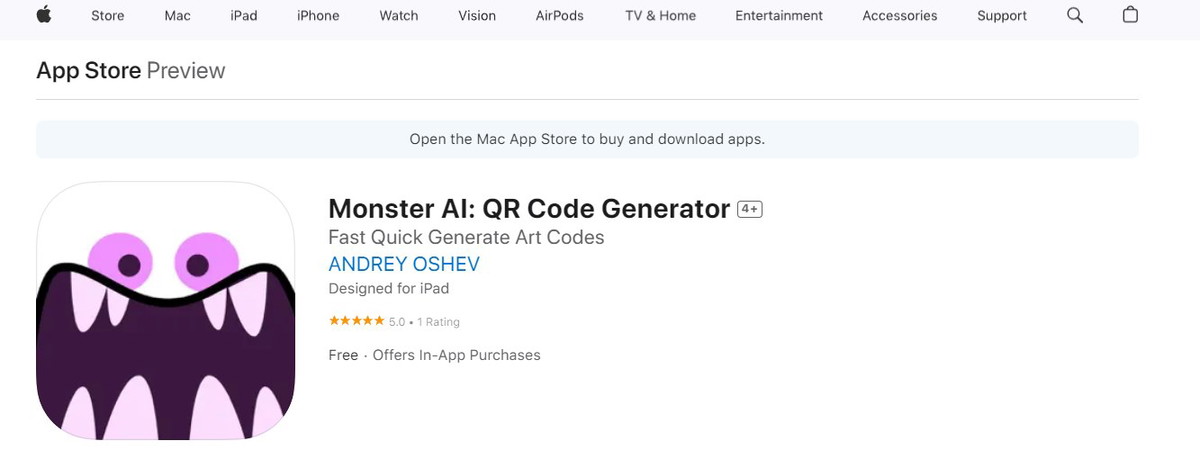
Task: Click the Open the Mac App Store banner
Action: [x=587, y=139]
